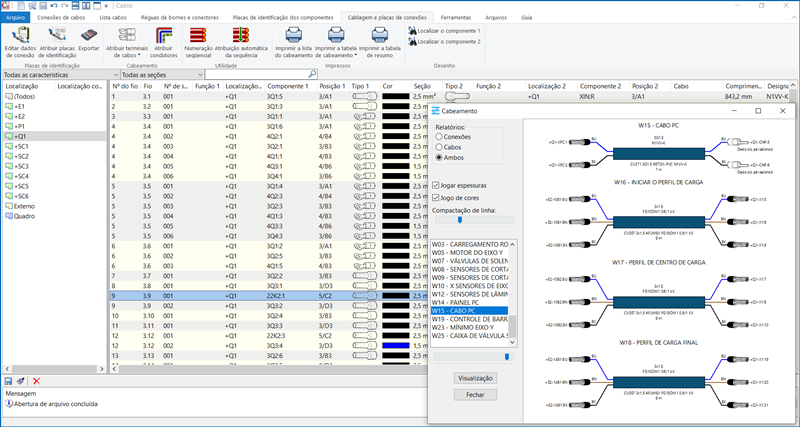
Task: Click the Editar dados de conexão icon
Action: 20,35
